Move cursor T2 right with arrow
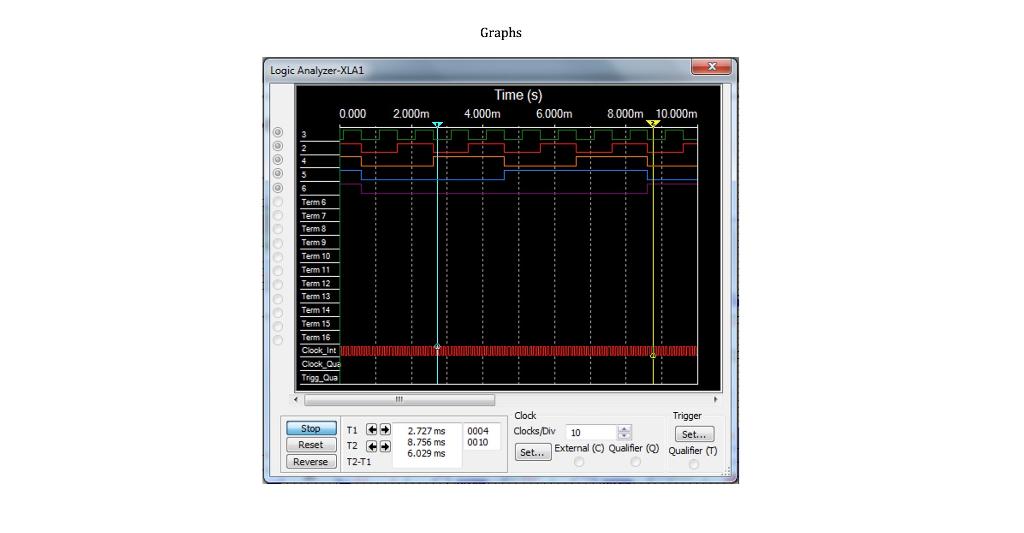1024x533 pixels. (x=385, y=446)
